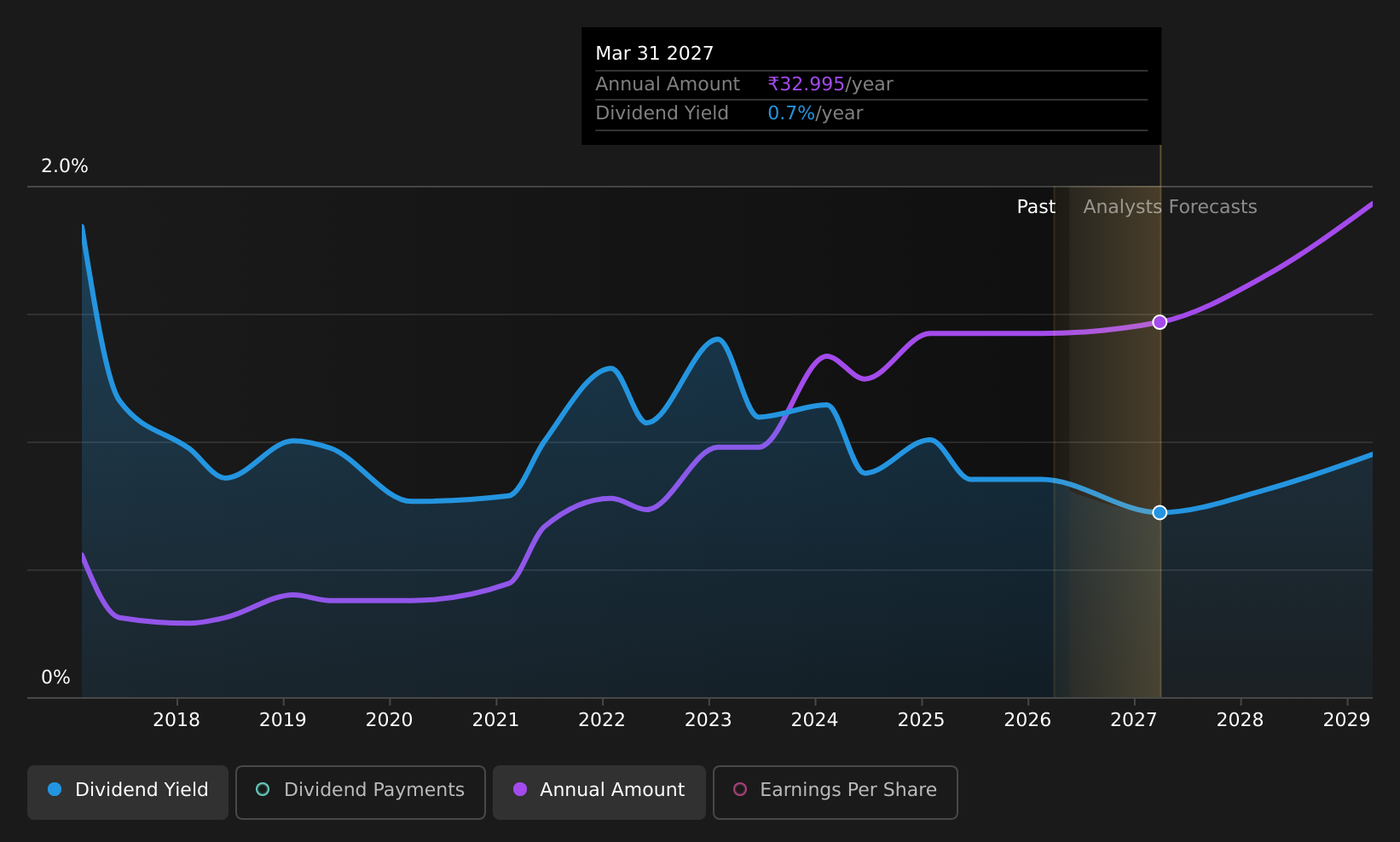Toggle the Annual Amount legend button

point(599,792)
